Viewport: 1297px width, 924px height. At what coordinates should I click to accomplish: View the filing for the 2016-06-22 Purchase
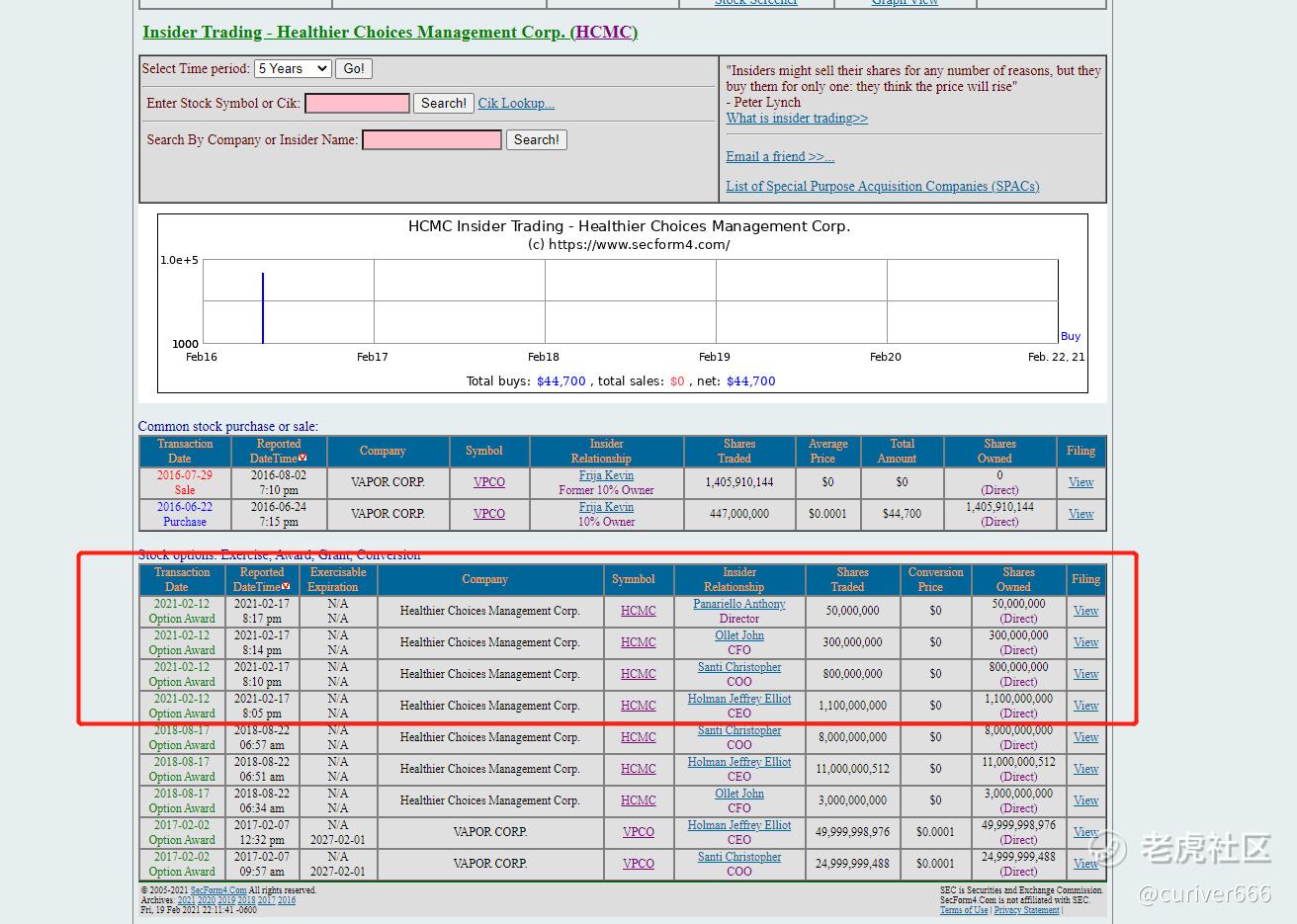coord(1081,514)
